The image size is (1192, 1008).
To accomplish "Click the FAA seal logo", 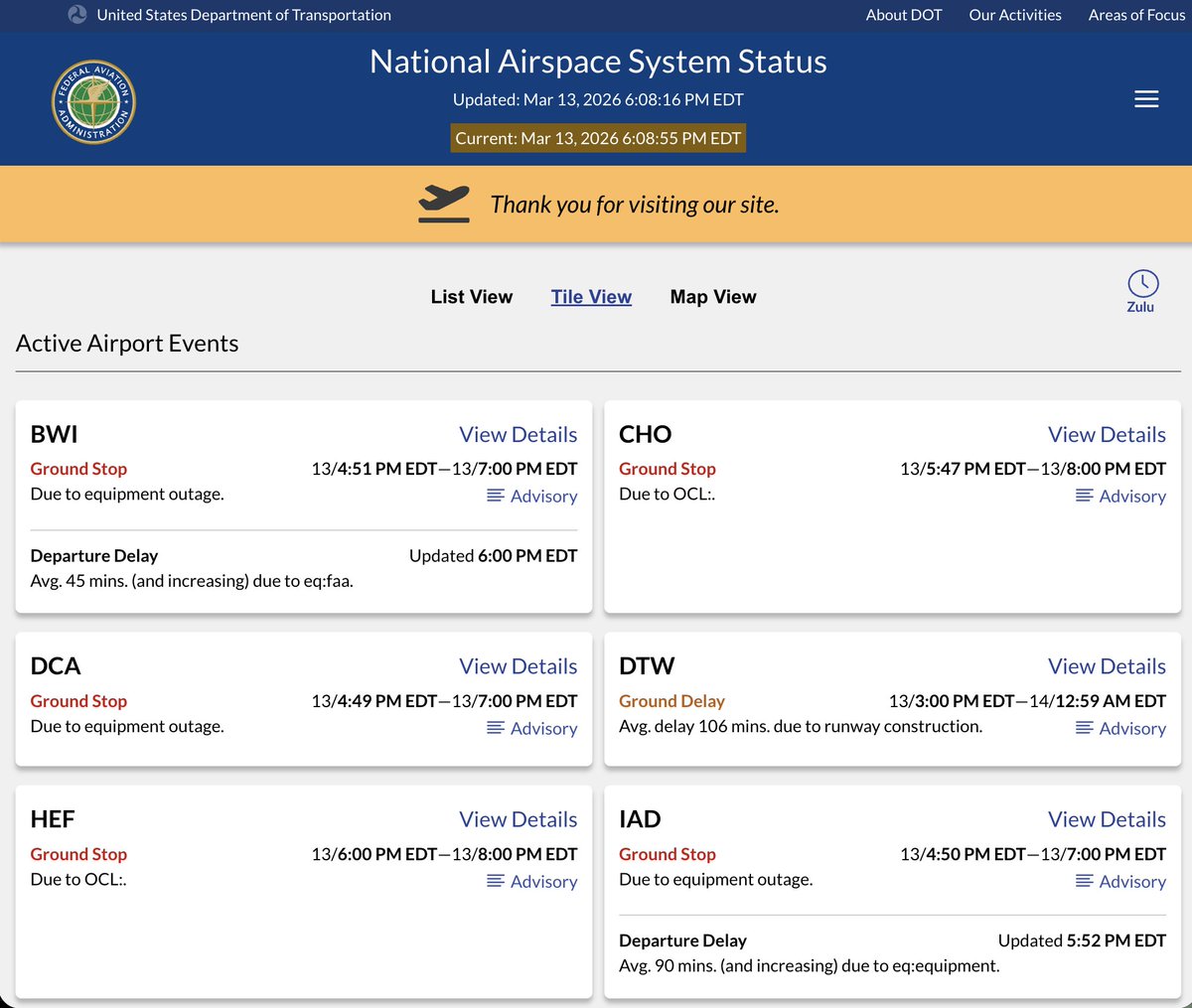I will tap(93, 102).
